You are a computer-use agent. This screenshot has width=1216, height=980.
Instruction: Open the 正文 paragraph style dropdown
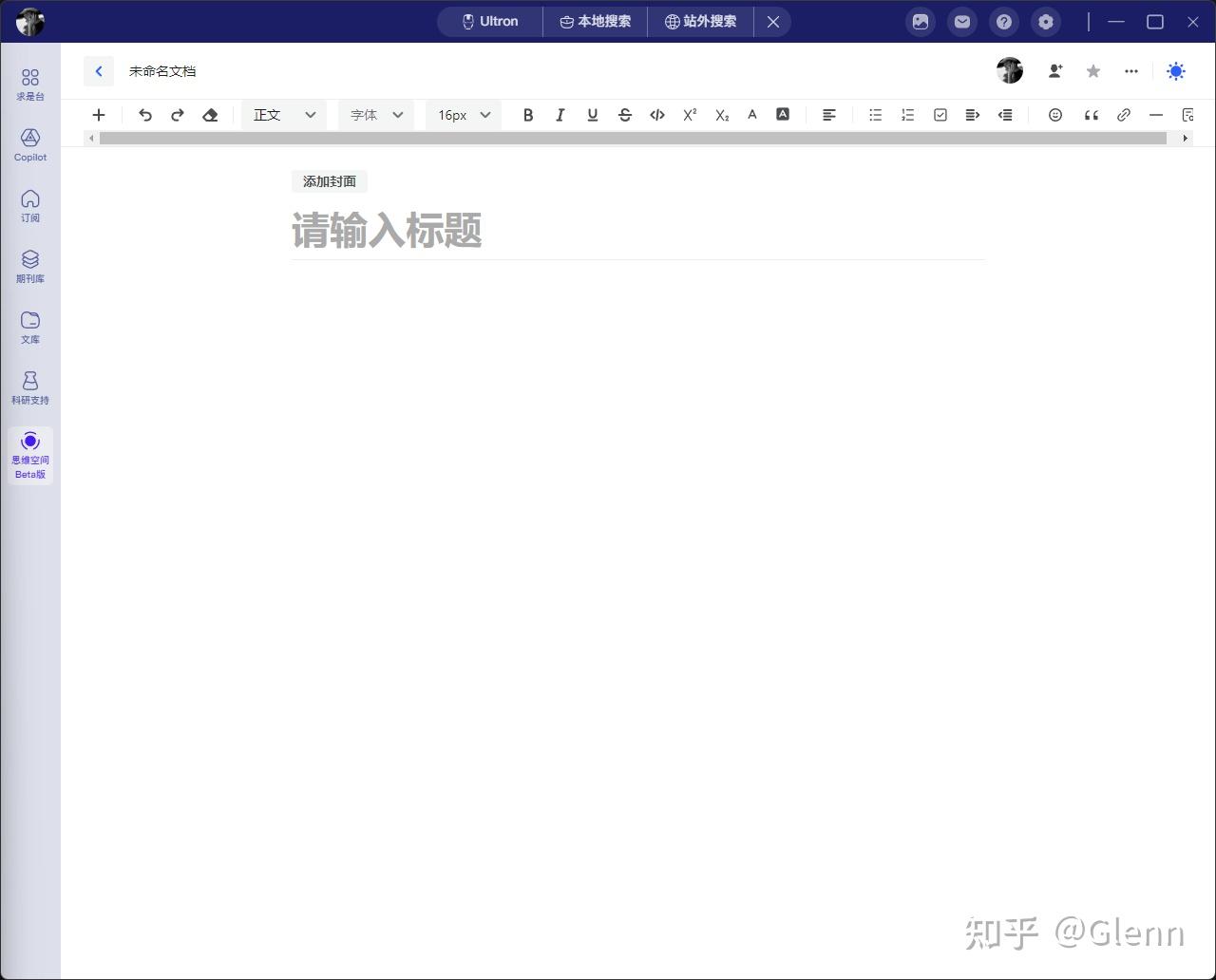(x=283, y=114)
